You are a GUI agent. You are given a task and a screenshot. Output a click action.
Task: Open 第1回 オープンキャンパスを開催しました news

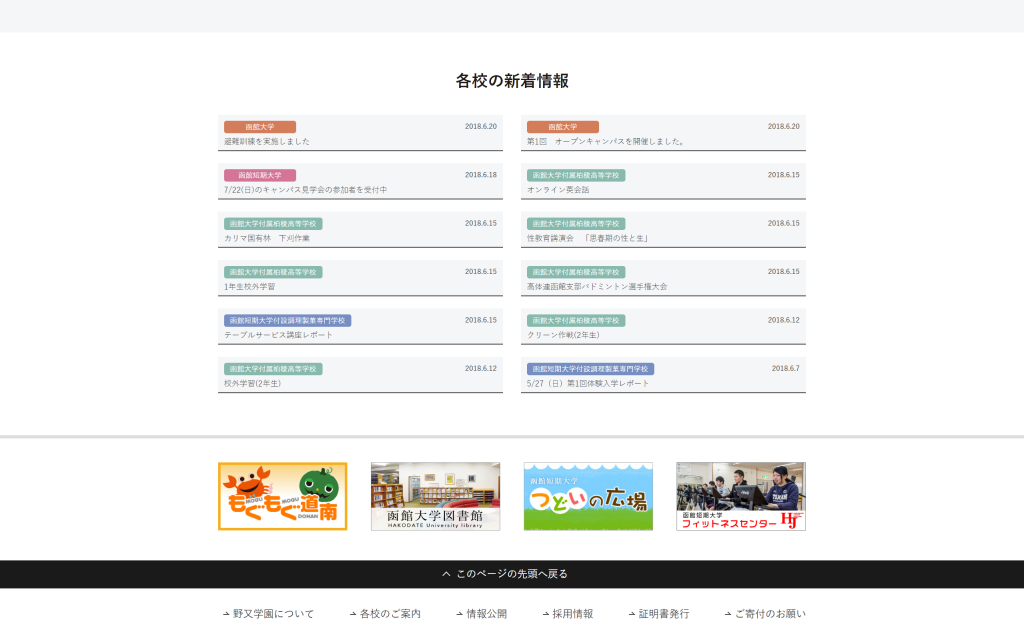click(663, 133)
